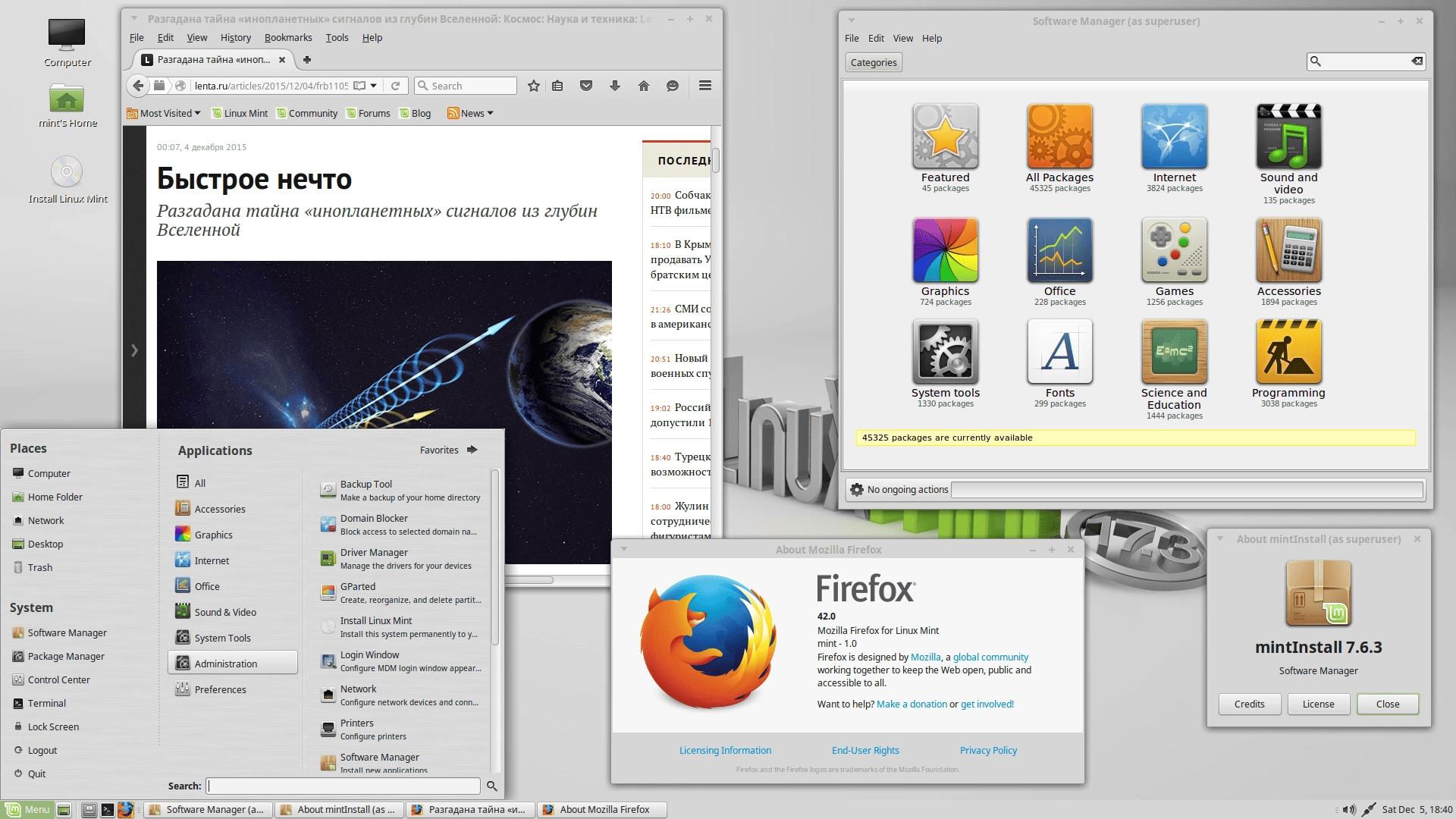Image resolution: width=1456 pixels, height=819 pixels.
Task: Open the Privacy Policy link
Action: [x=988, y=750]
